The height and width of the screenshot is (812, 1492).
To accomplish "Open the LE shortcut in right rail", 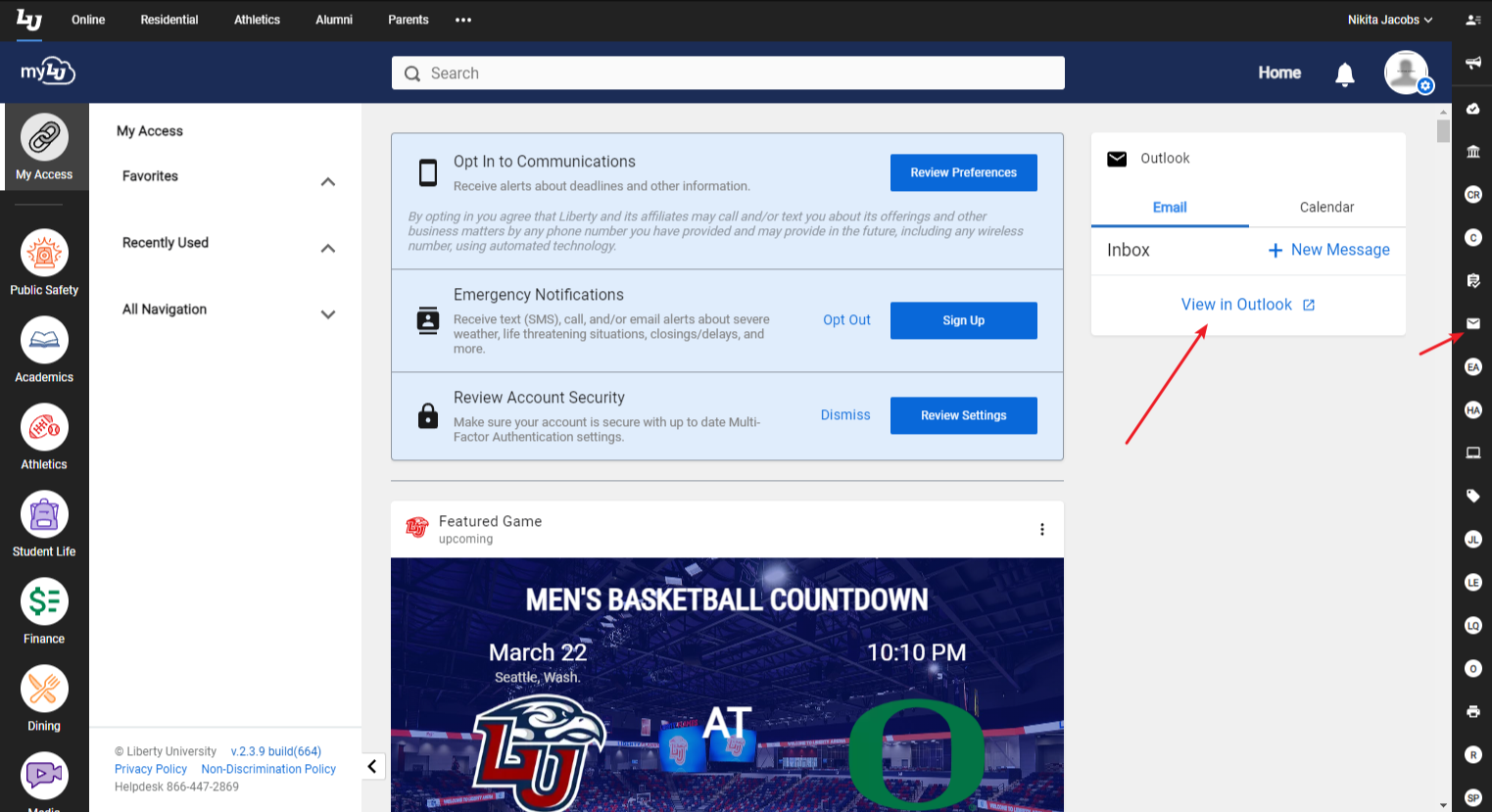I will pos(1472,582).
